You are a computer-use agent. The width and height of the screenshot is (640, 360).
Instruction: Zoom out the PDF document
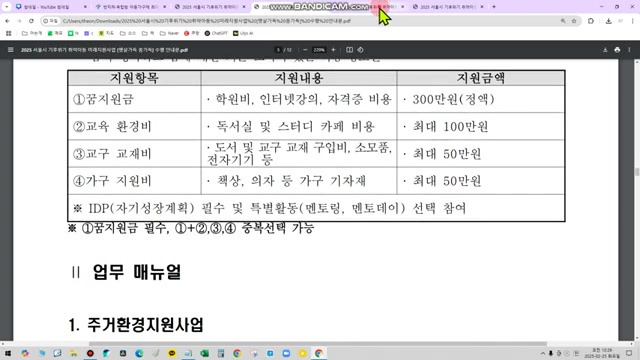pyautogui.click(x=305, y=50)
